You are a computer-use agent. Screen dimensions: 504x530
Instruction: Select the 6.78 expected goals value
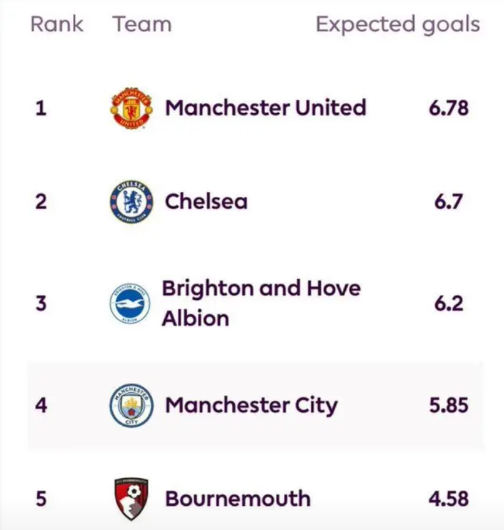point(449,109)
